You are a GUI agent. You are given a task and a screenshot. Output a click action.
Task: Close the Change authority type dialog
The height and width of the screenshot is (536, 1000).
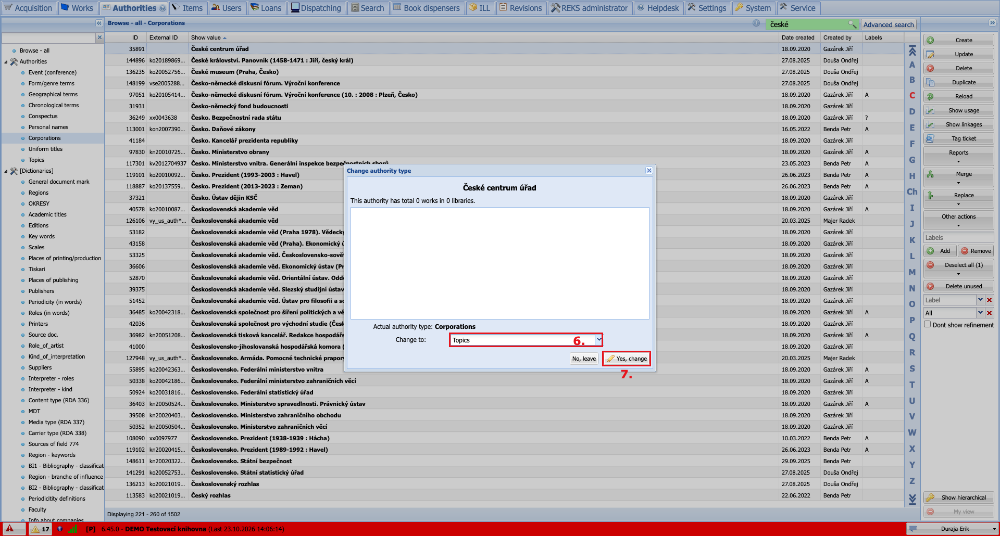click(649, 171)
